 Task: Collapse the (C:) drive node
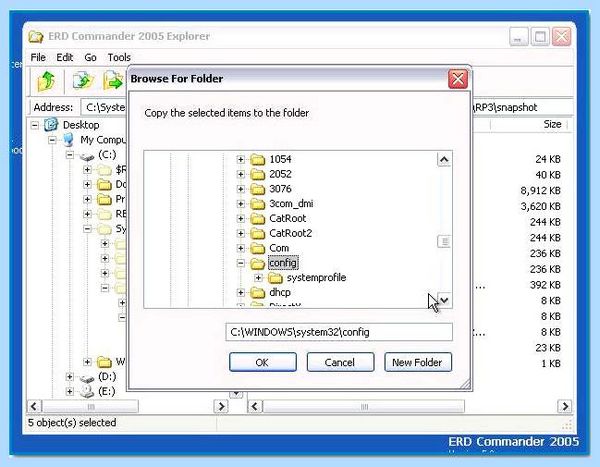pos(70,155)
